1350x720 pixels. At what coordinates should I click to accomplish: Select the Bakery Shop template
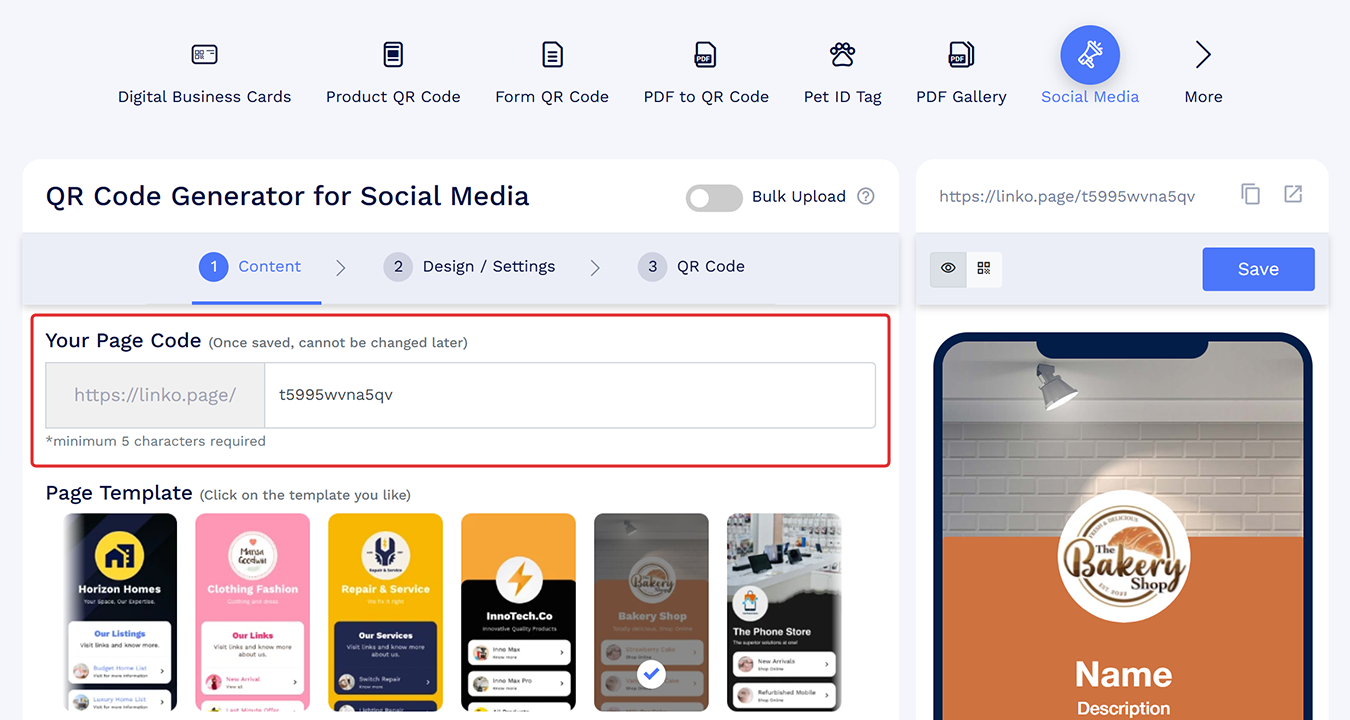(x=651, y=612)
